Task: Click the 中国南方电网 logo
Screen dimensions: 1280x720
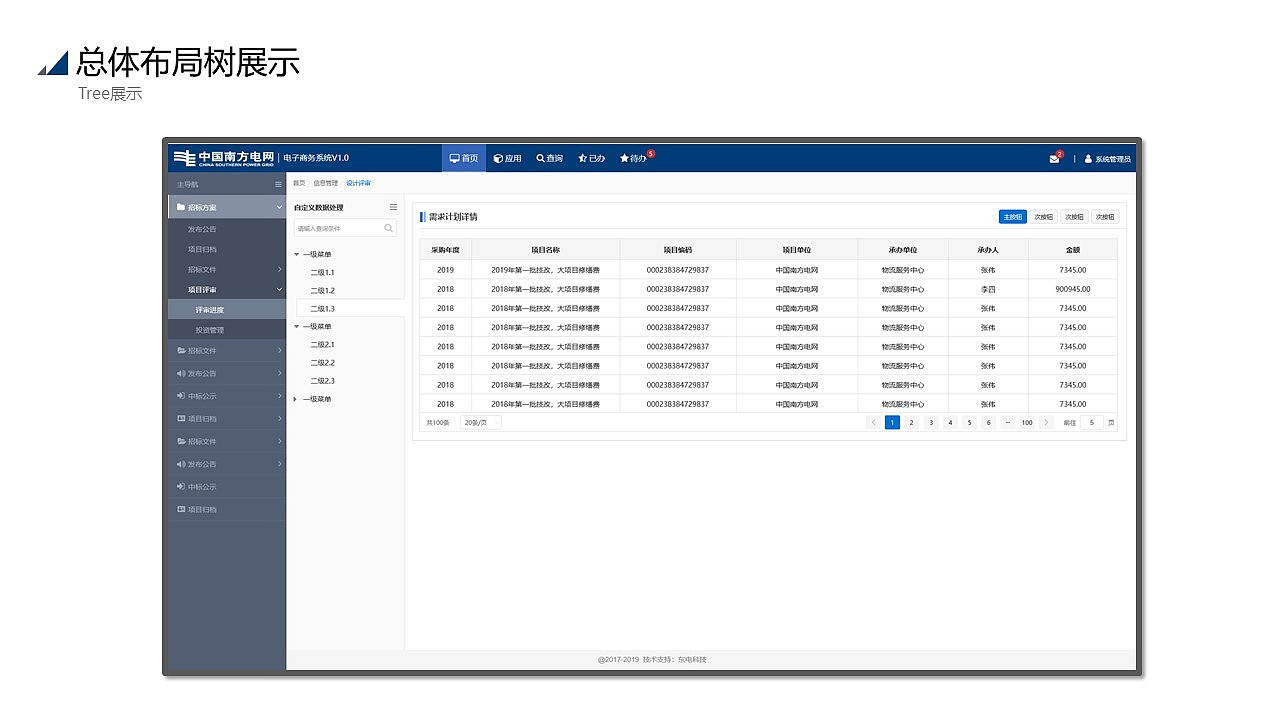Action: click(x=223, y=158)
